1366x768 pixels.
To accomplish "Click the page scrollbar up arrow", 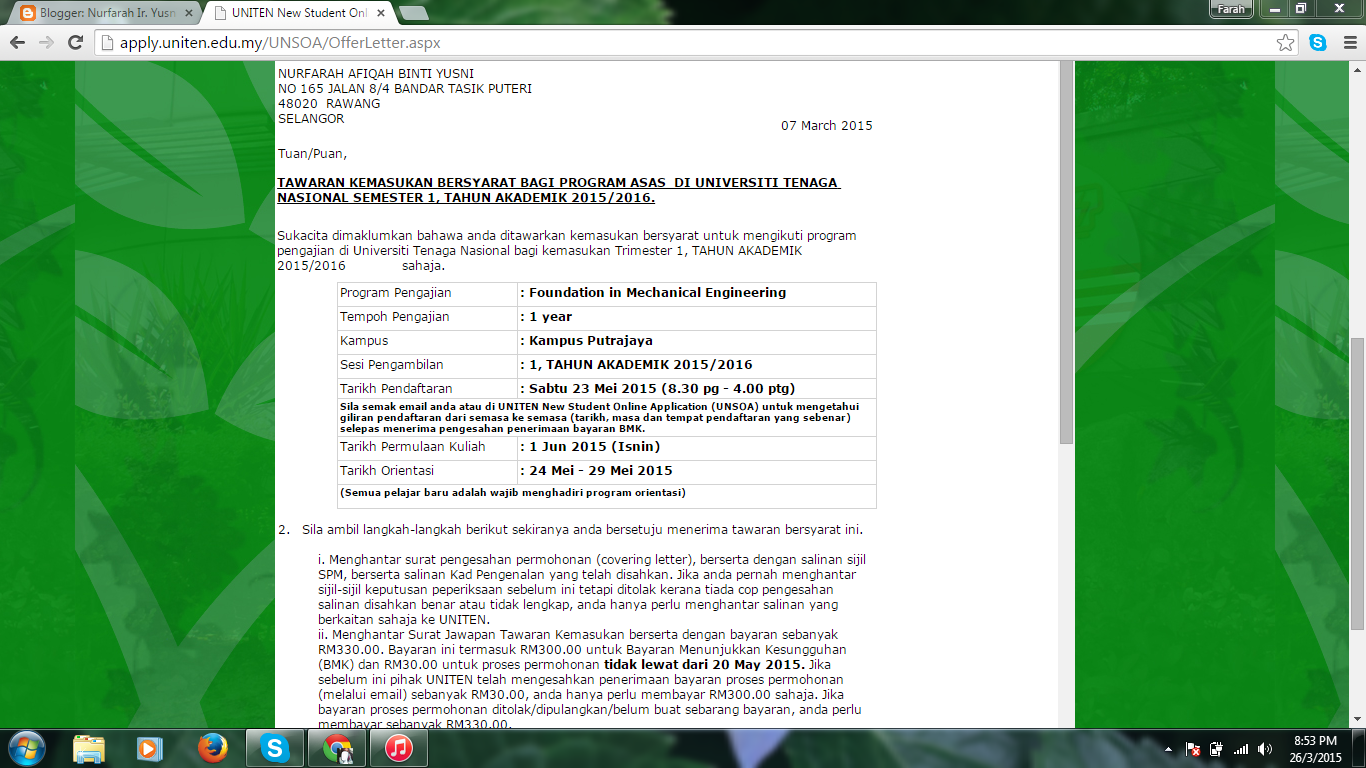I will click(x=1357, y=69).
